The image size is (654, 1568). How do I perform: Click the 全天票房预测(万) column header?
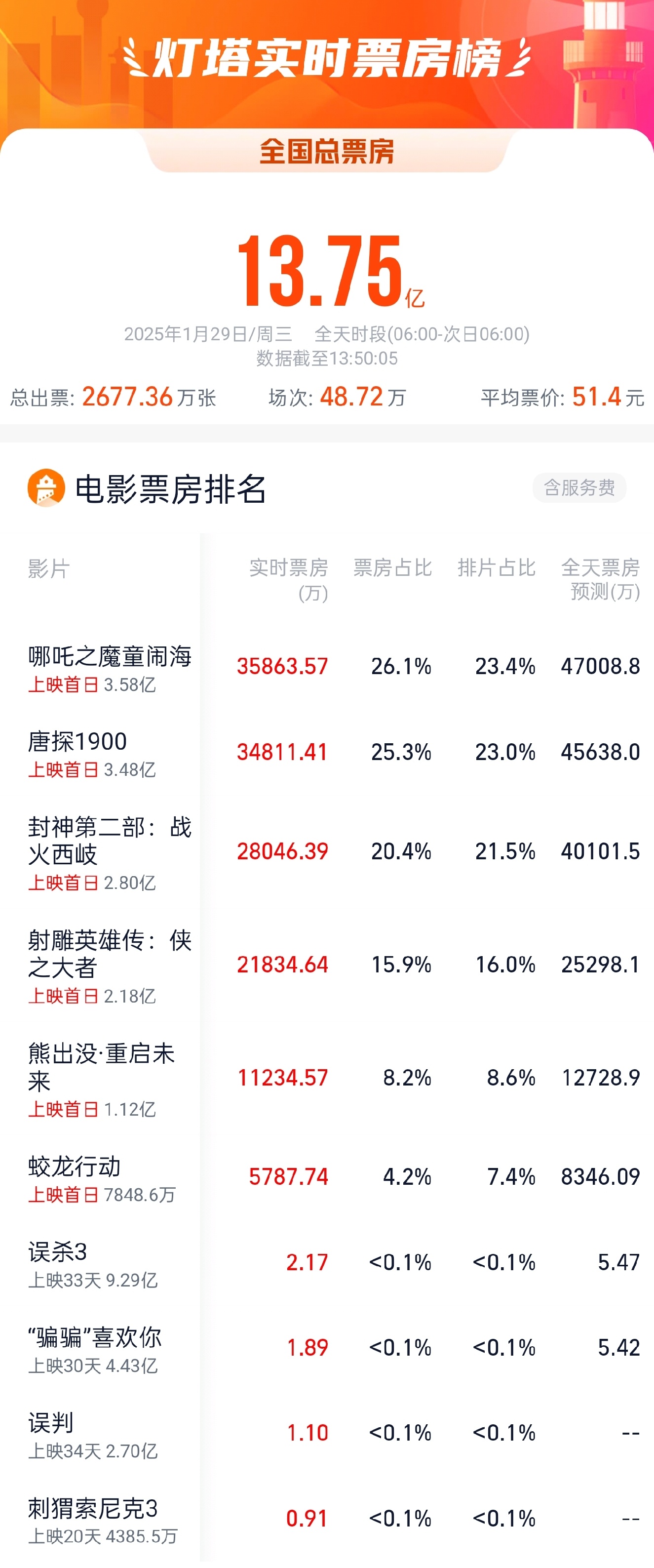pos(600,579)
